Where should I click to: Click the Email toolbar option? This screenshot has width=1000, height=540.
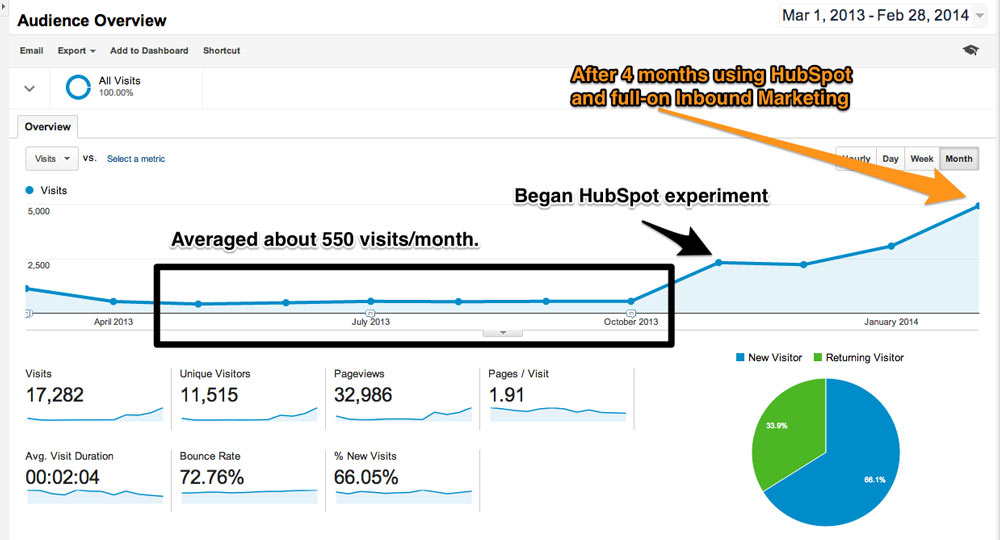[31, 50]
